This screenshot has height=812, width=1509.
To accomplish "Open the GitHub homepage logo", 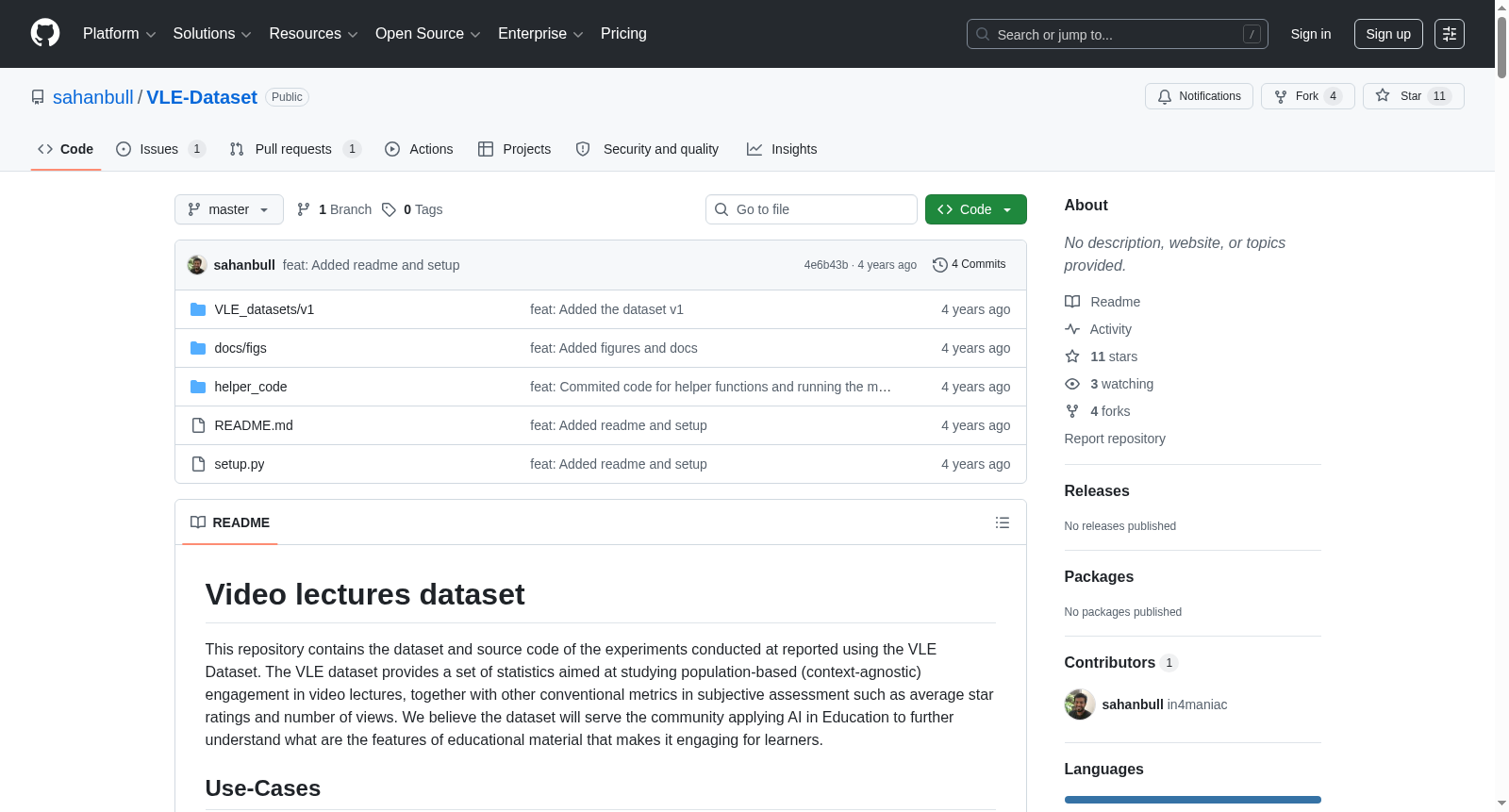I will [45, 33].
